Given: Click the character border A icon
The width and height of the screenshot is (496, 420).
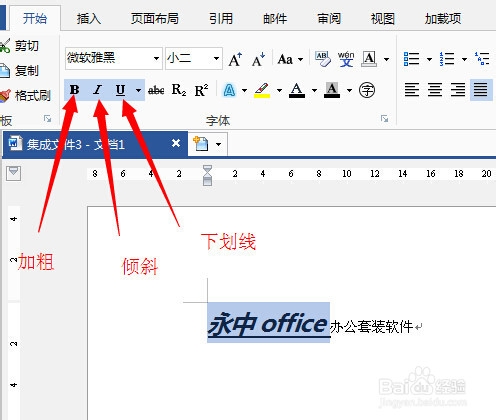Looking at the screenshot, I should 369,59.
